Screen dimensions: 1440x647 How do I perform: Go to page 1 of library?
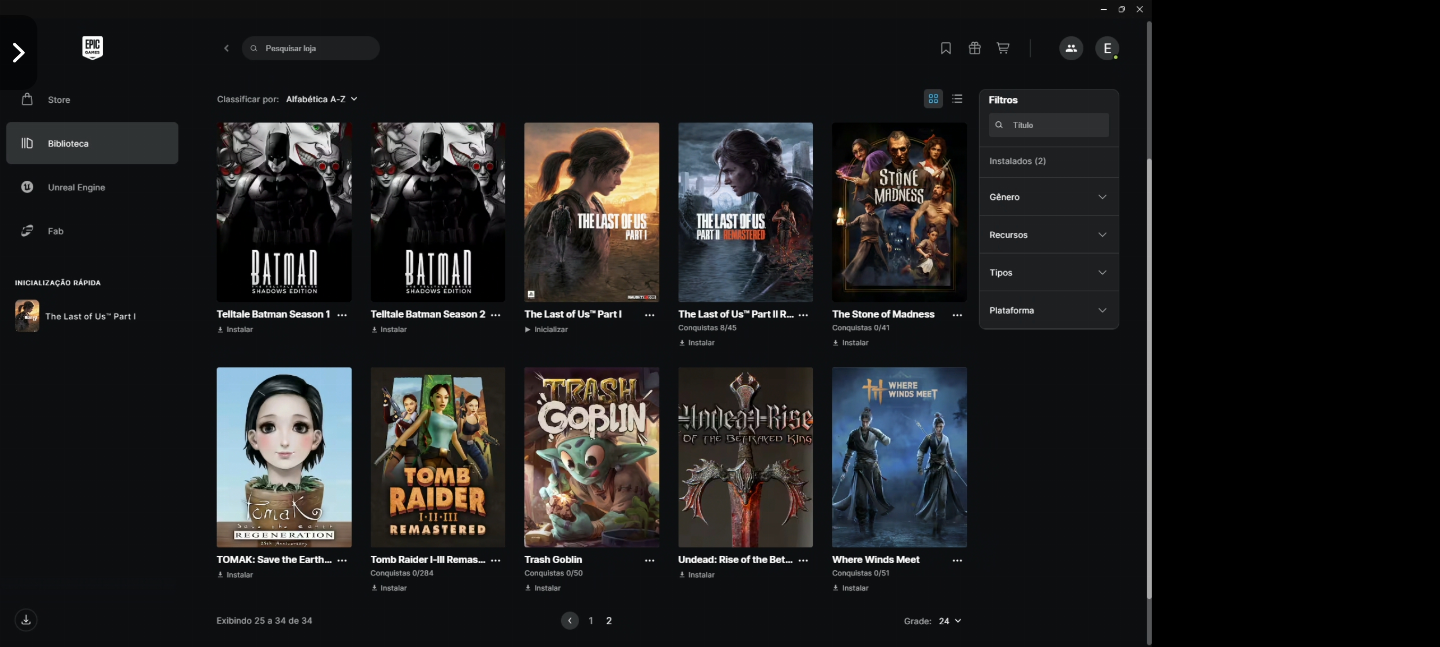(x=591, y=621)
